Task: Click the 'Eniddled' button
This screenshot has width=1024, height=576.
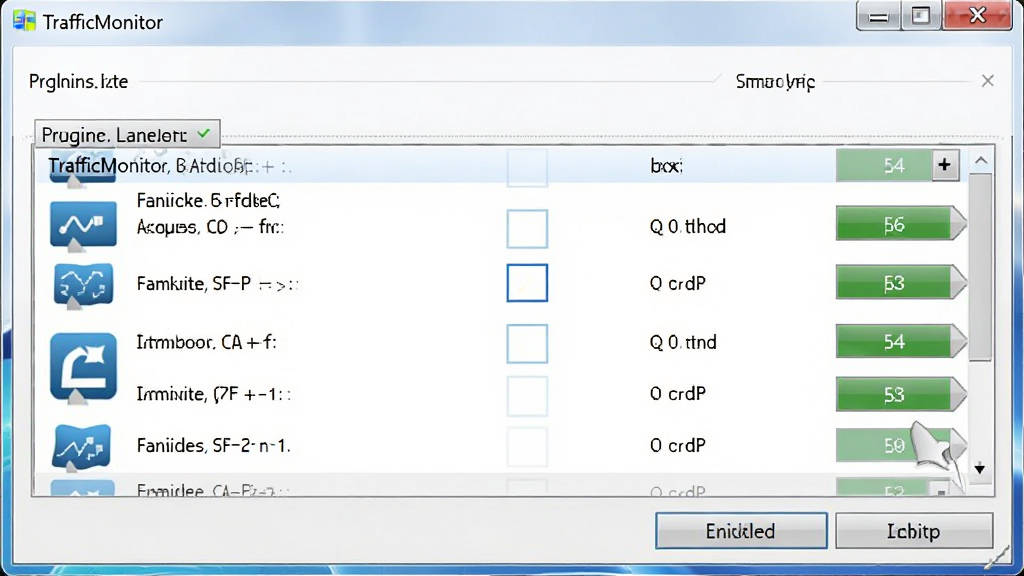Action: [x=741, y=531]
